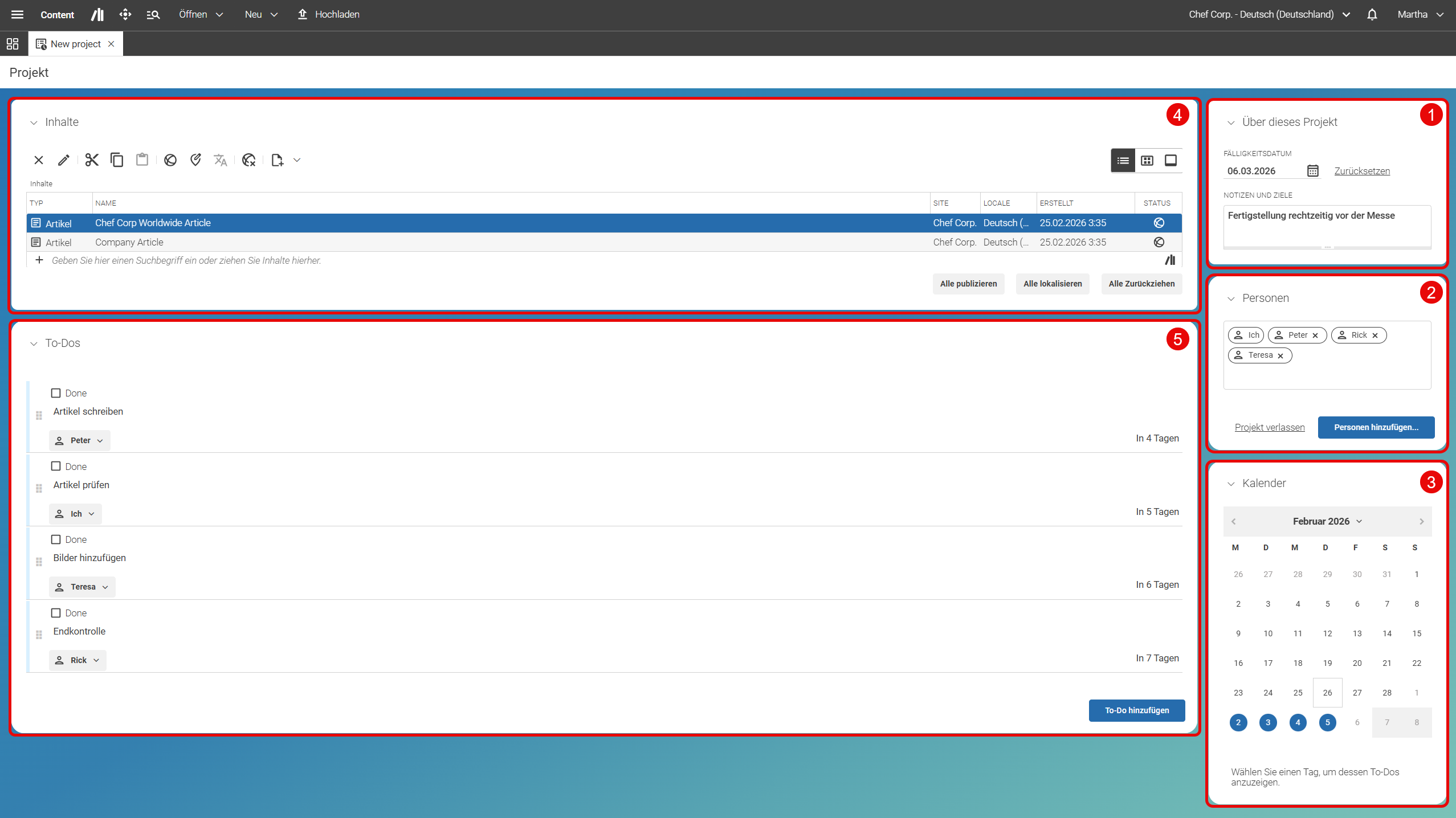Paste content with the clipboard icon
This screenshot has height=818, width=1456.
coord(142,160)
